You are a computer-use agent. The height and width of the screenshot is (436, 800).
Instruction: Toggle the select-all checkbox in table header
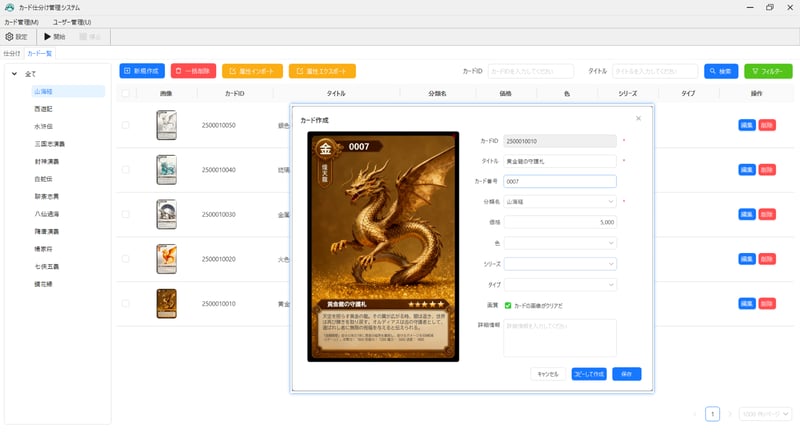tap(125, 93)
